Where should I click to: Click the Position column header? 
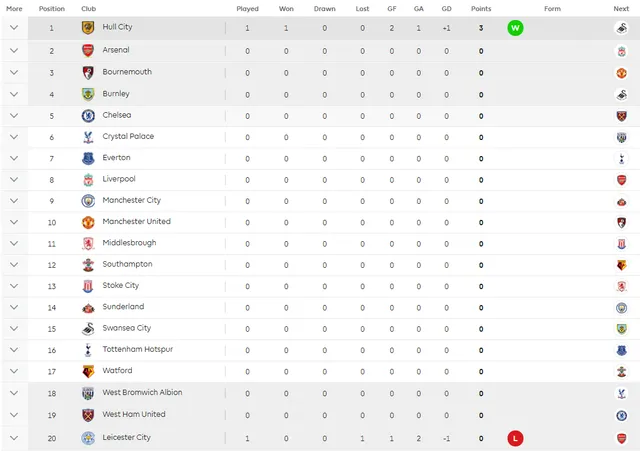[x=52, y=9]
